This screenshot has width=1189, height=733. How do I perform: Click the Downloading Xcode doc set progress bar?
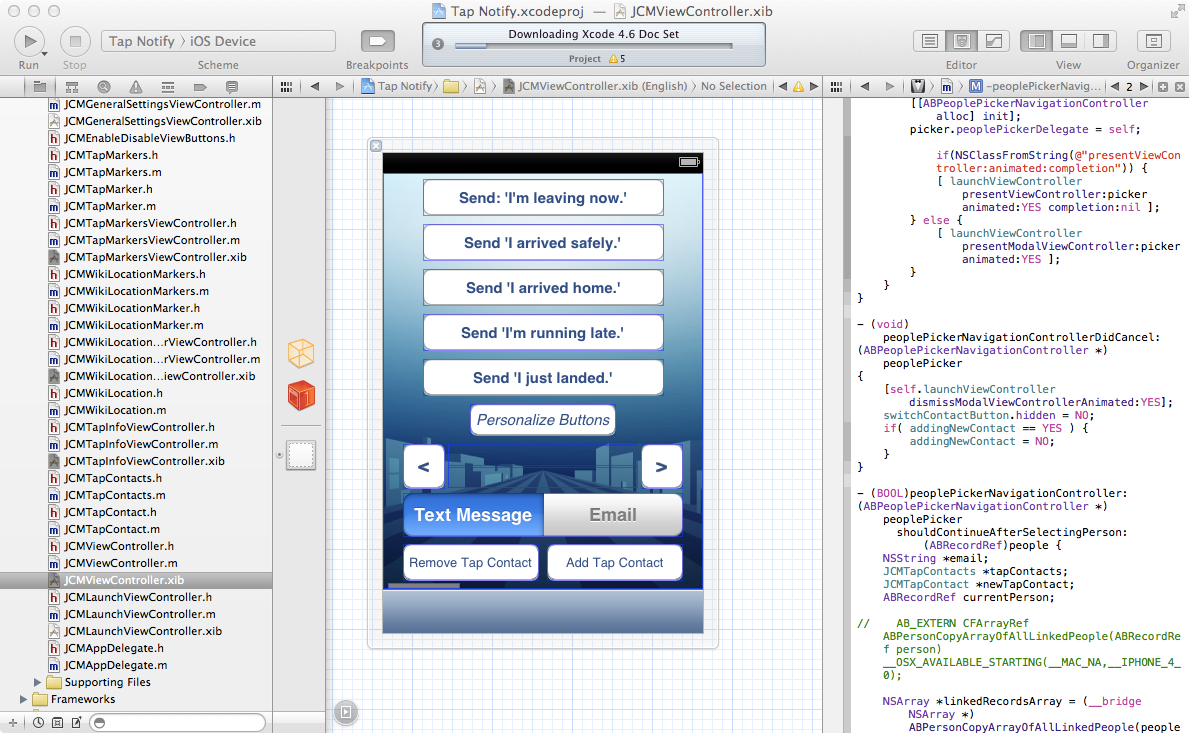[593, 45]
